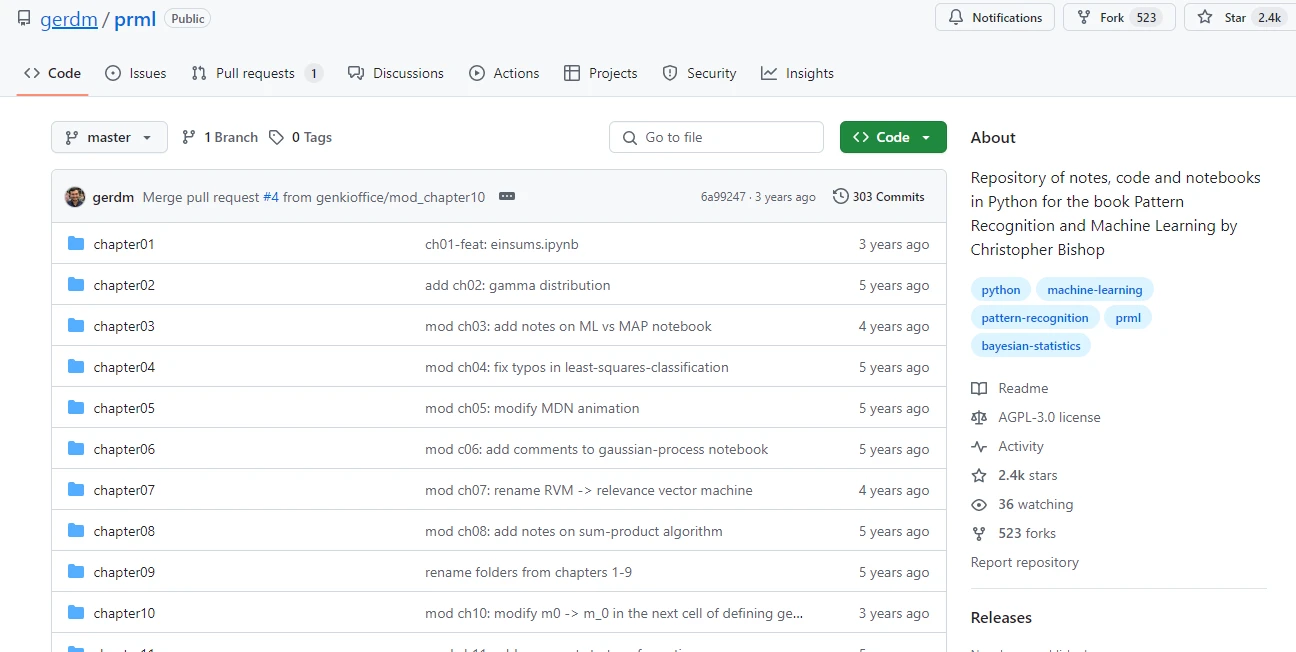The width and height of the screenshot is (1296, 652).
Task: Select the Actions tab
Action: coord(504,73)
